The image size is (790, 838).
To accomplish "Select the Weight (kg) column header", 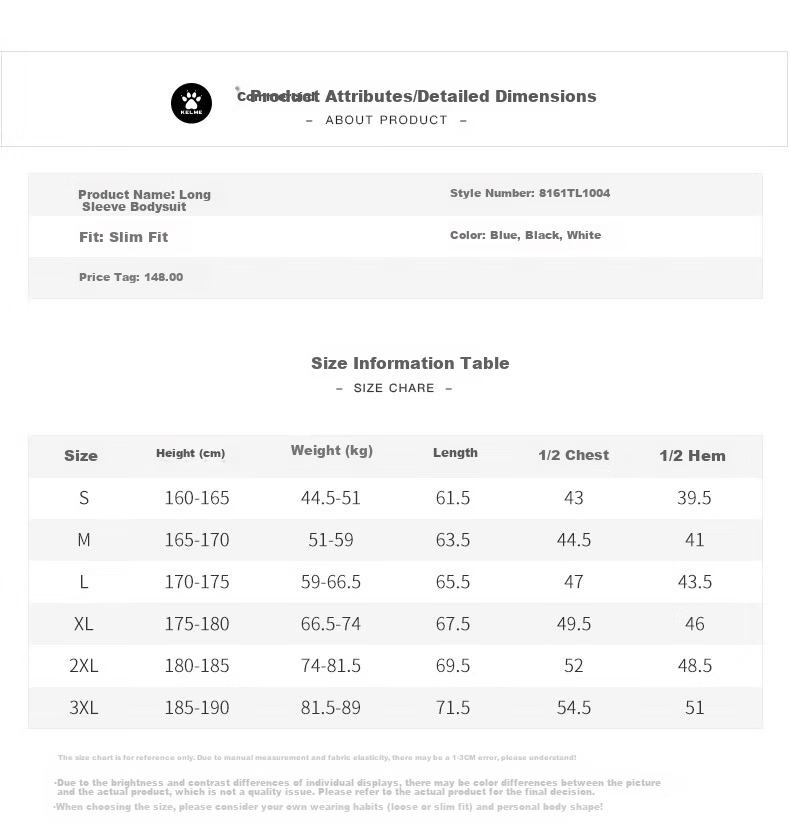I will tap(331, 451).
